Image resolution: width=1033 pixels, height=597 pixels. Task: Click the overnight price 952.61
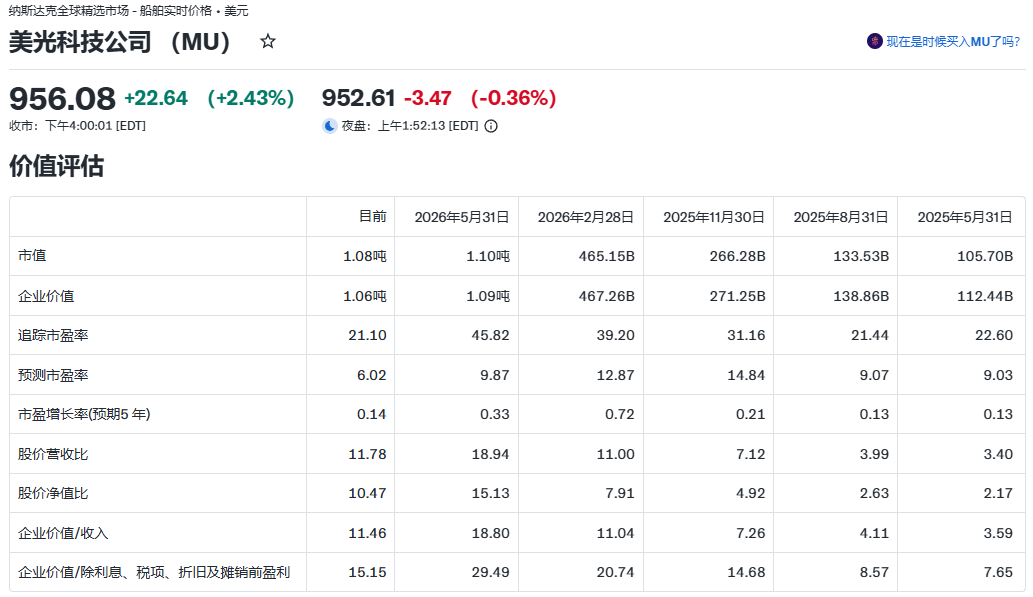click(358, 98)
